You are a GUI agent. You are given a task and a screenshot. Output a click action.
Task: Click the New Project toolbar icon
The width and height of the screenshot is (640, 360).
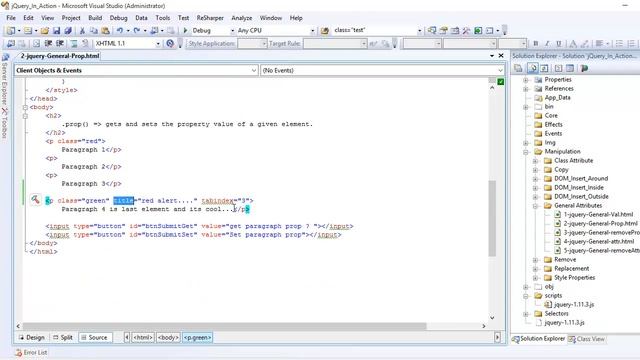(x=11, y=31)
